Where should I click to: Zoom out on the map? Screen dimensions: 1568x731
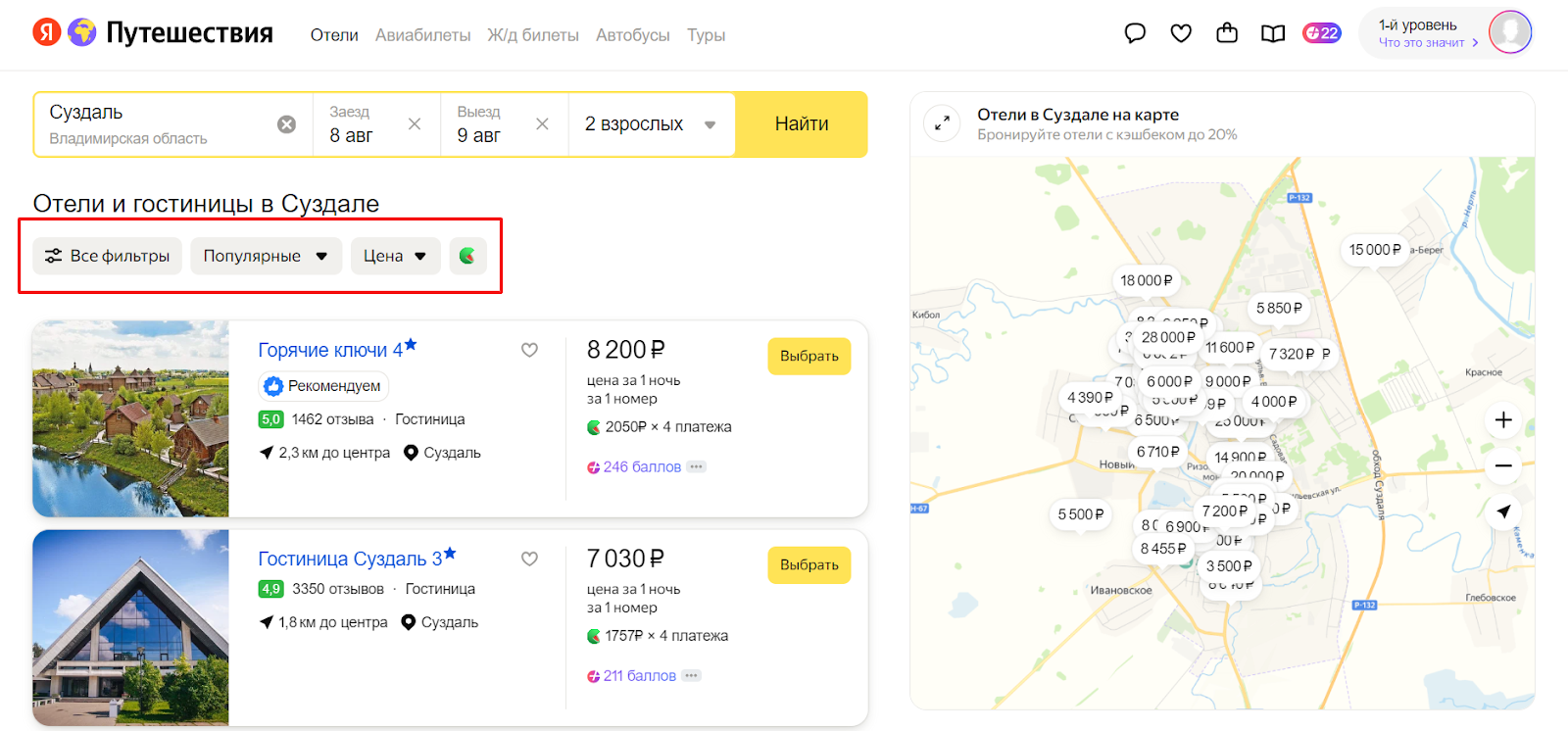tap(1503, 465)
